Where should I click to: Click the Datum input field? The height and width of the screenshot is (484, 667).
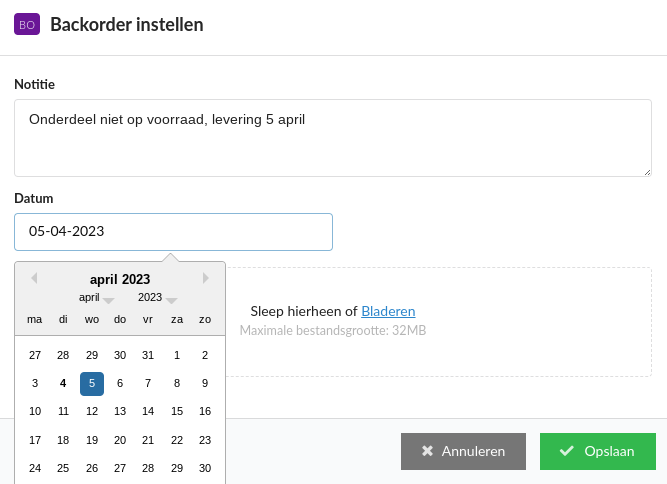pyautogui.click(x=173, y=232)
